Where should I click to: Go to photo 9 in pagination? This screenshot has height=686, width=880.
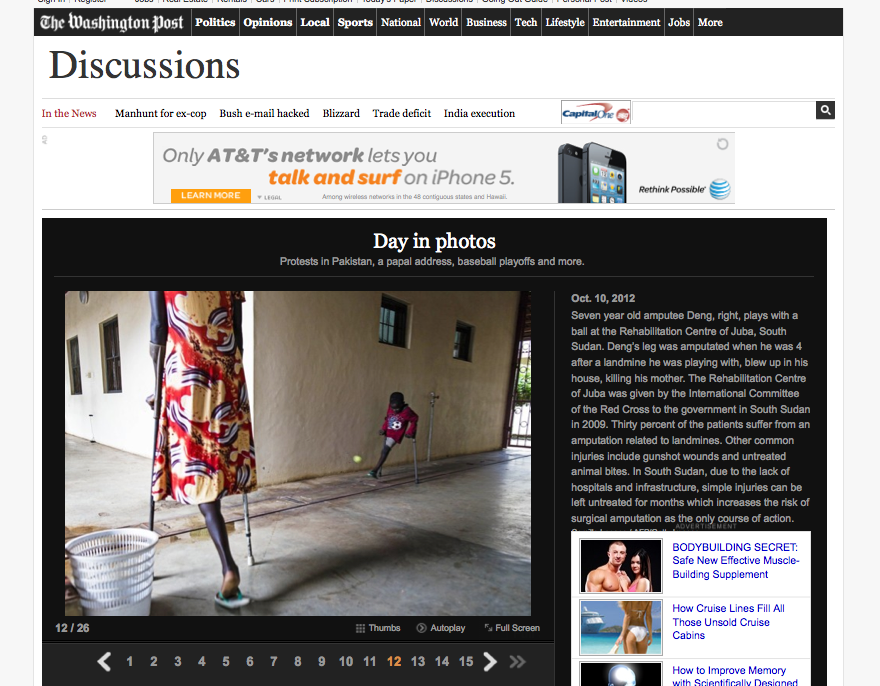click(322, 662)
